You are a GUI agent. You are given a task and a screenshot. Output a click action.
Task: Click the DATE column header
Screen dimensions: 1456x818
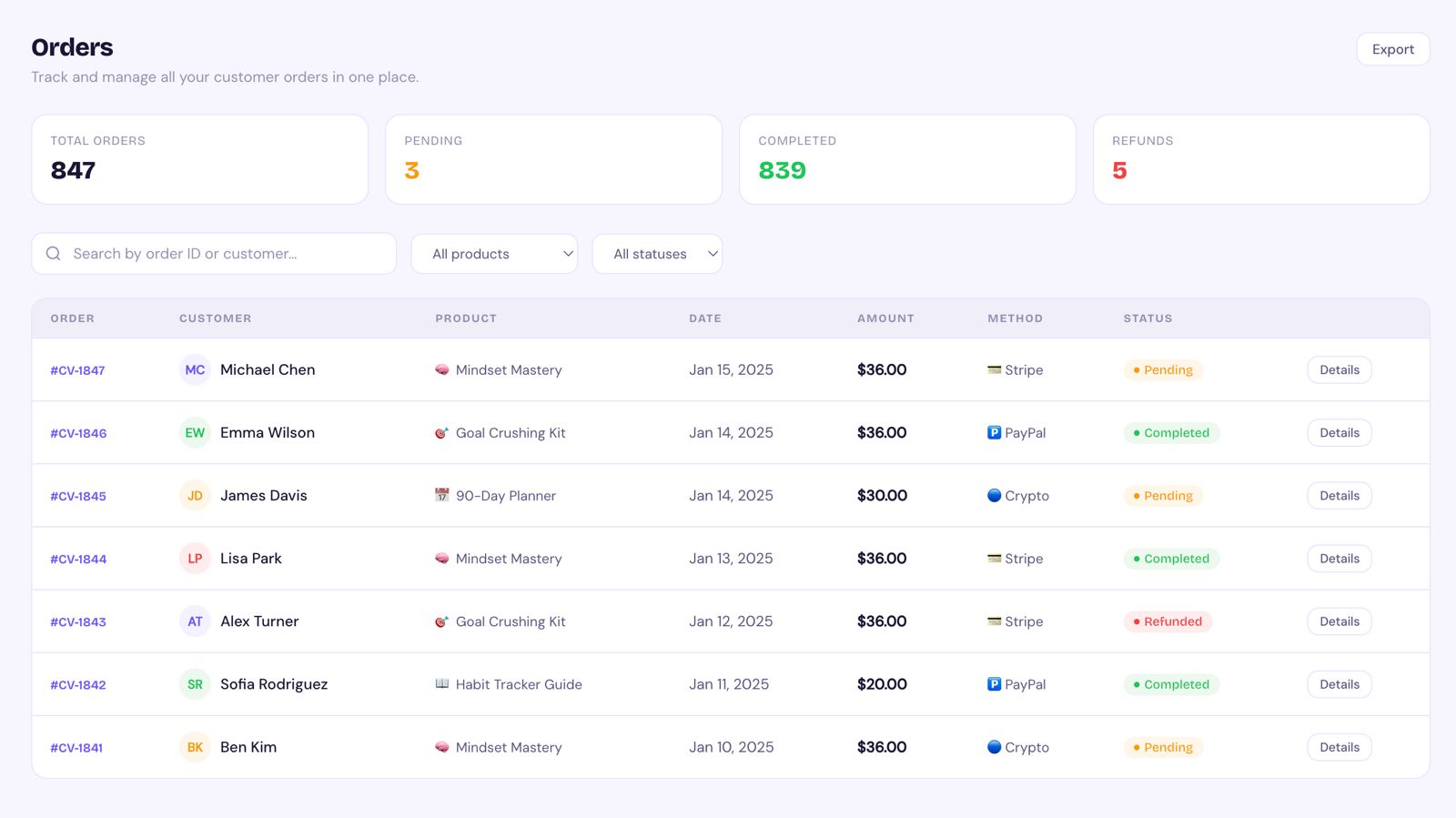click(x=705, y=318)
